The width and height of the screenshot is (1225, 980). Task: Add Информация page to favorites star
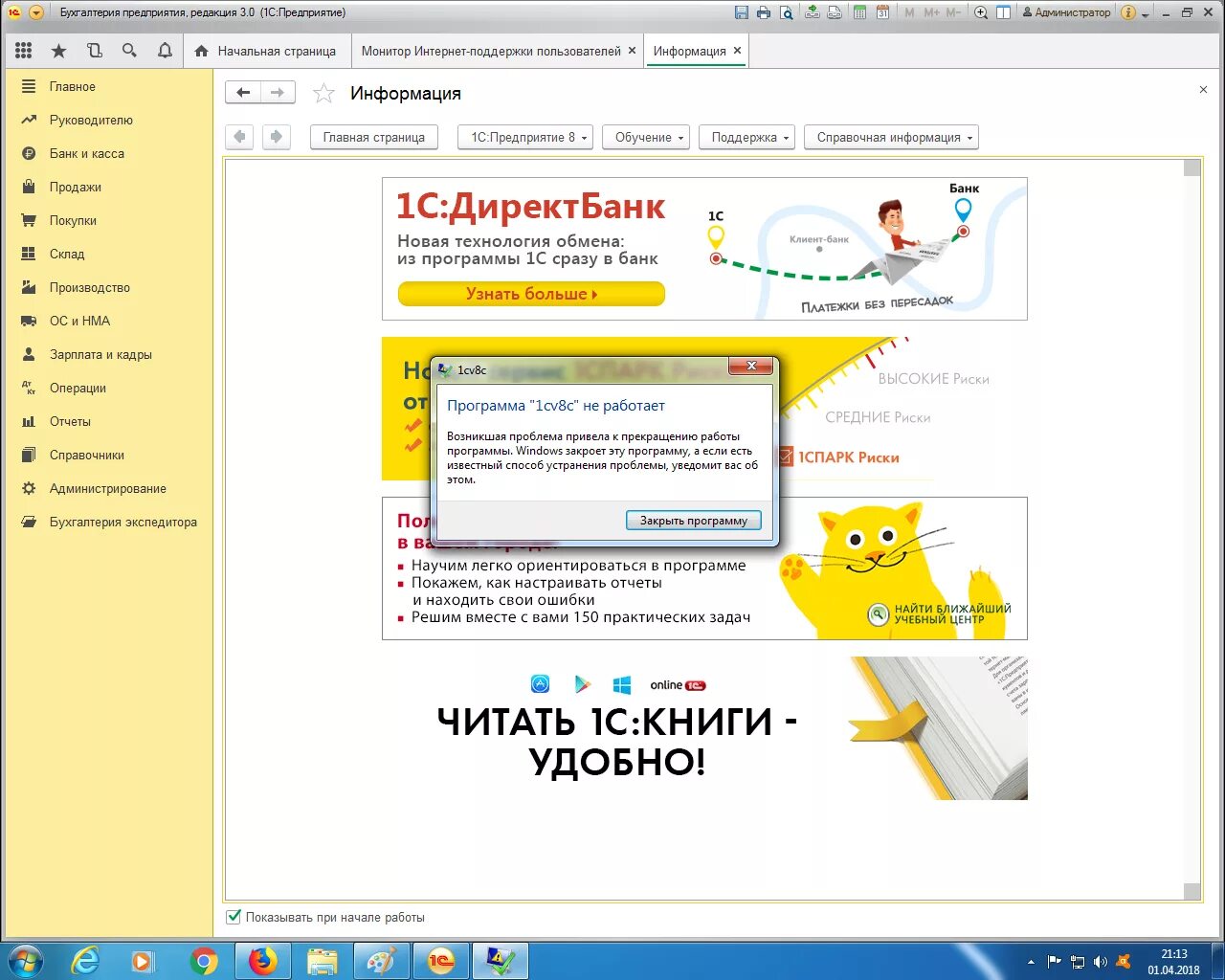324,93
